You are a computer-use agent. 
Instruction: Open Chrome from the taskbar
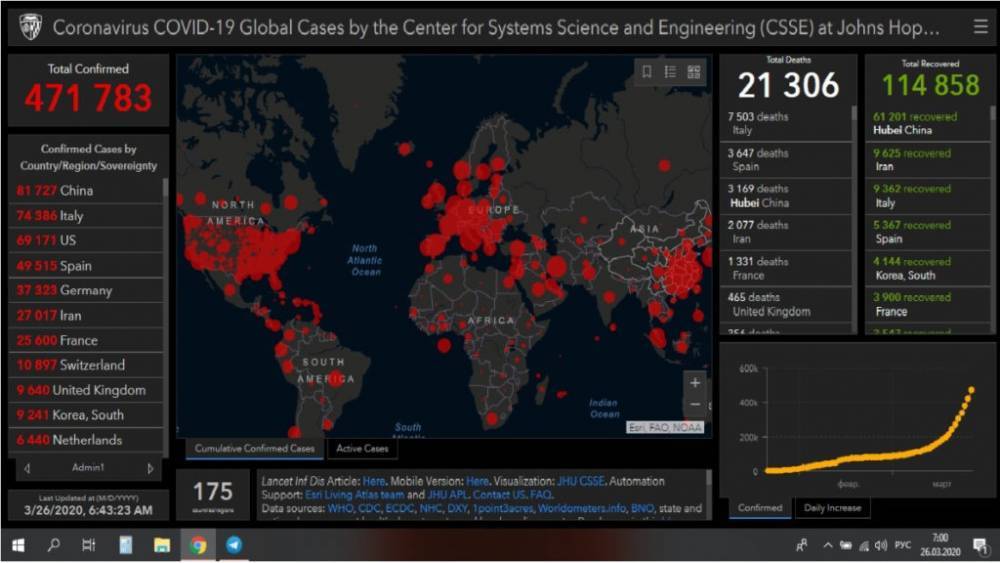(x=198, y=545)
